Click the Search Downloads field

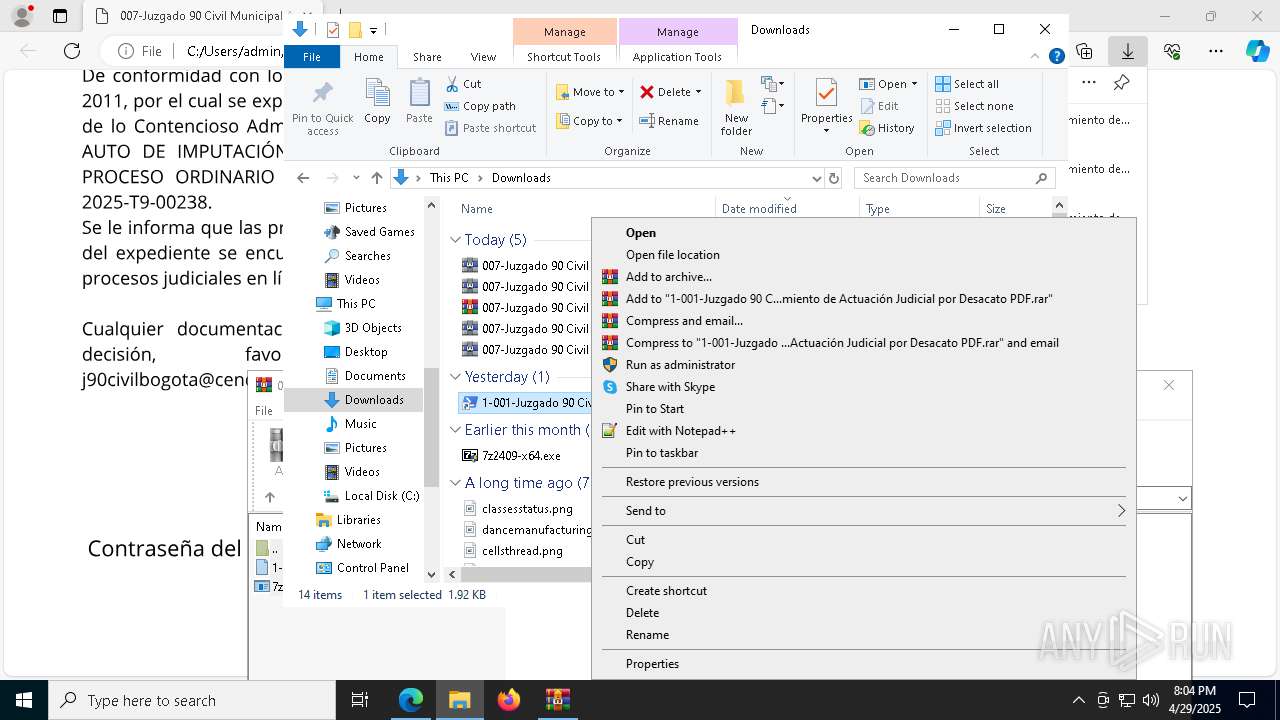(955, 178)
